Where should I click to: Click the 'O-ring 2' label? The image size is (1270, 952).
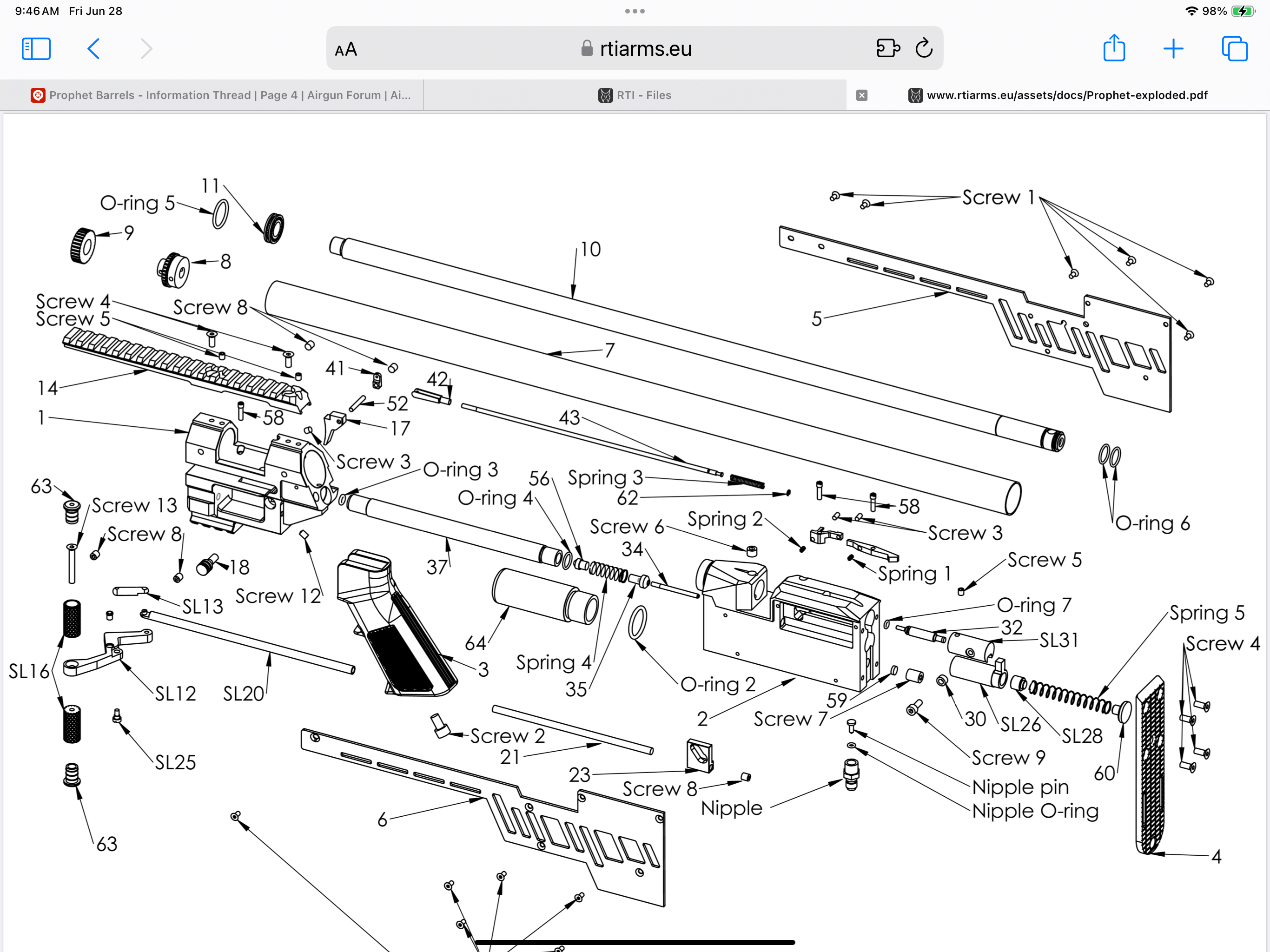[x=718, y=684]
